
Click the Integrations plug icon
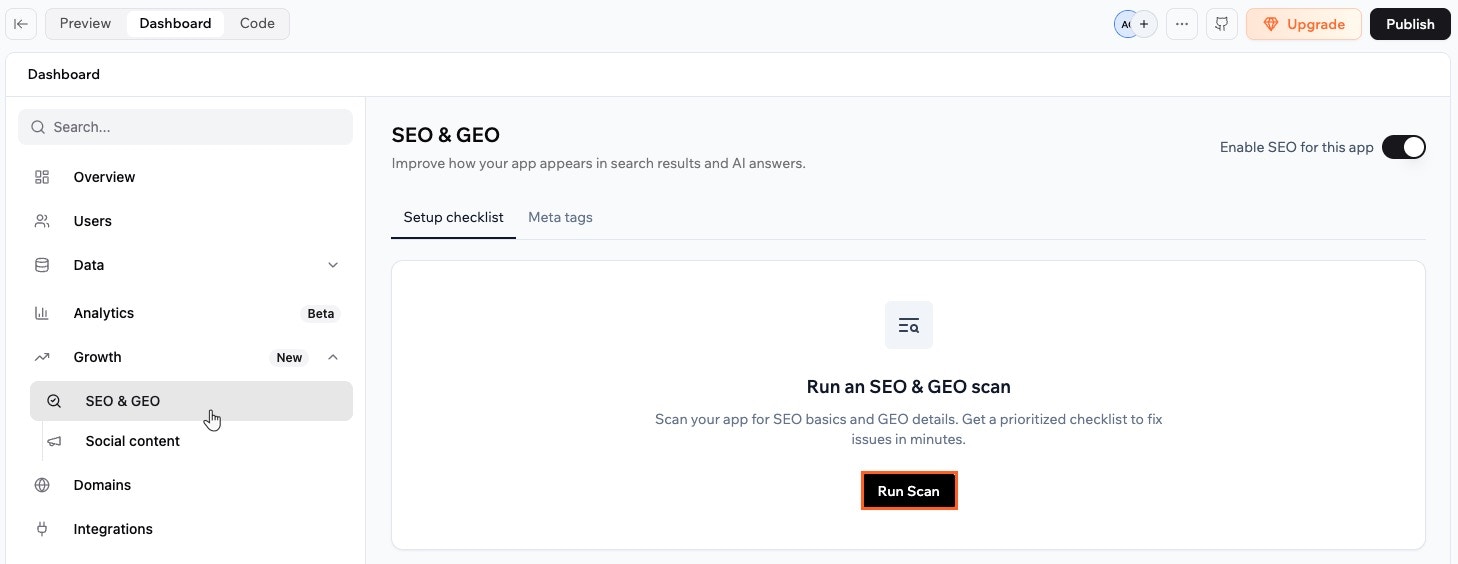tap(42, 529)
